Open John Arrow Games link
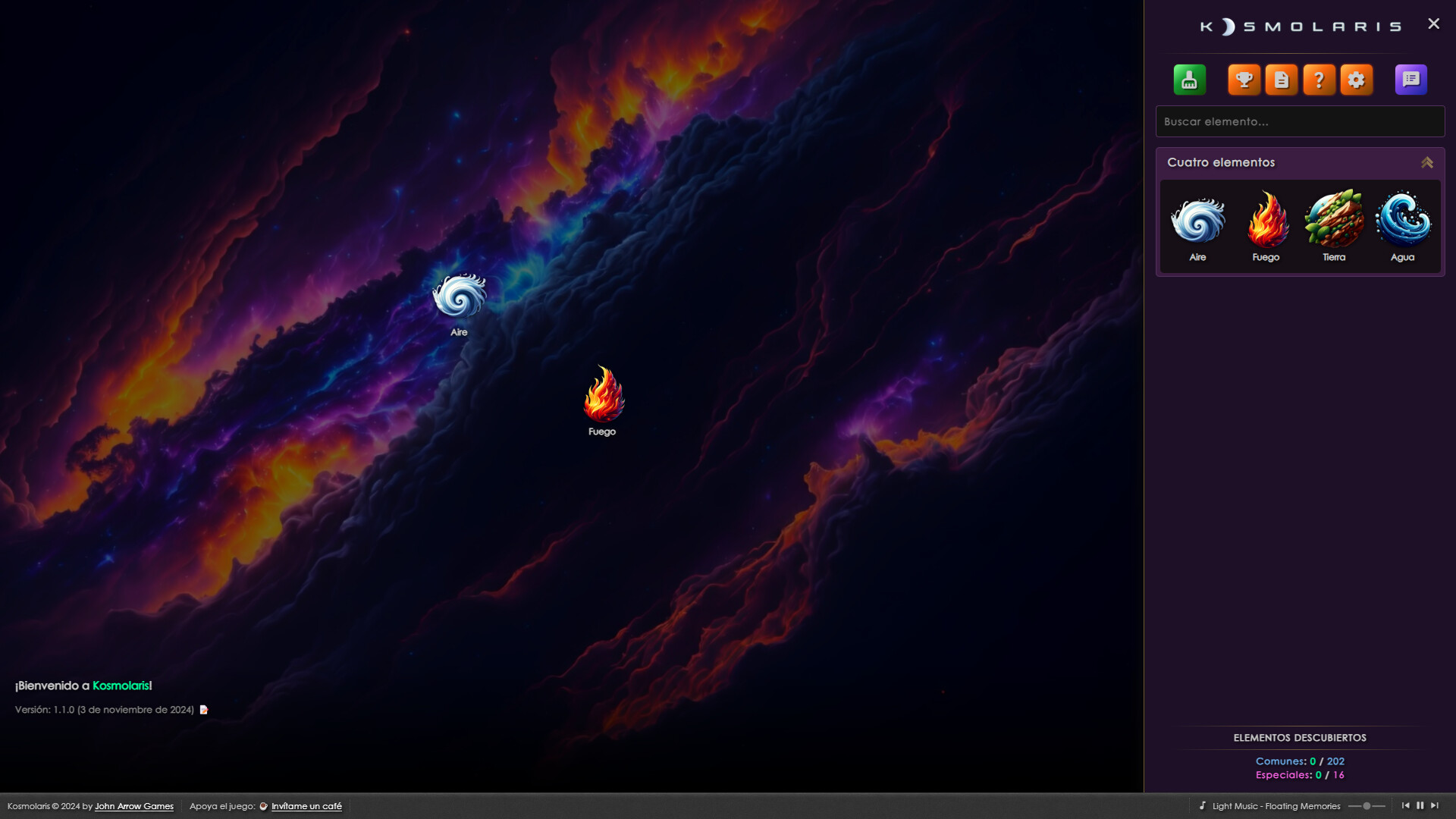 tap(133, 806)
